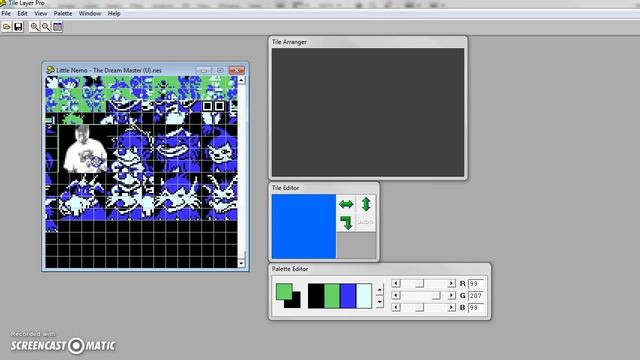This screenshot has width=640, height=360.
Task: Open the File menu
Action: click(x=6, y=13)
